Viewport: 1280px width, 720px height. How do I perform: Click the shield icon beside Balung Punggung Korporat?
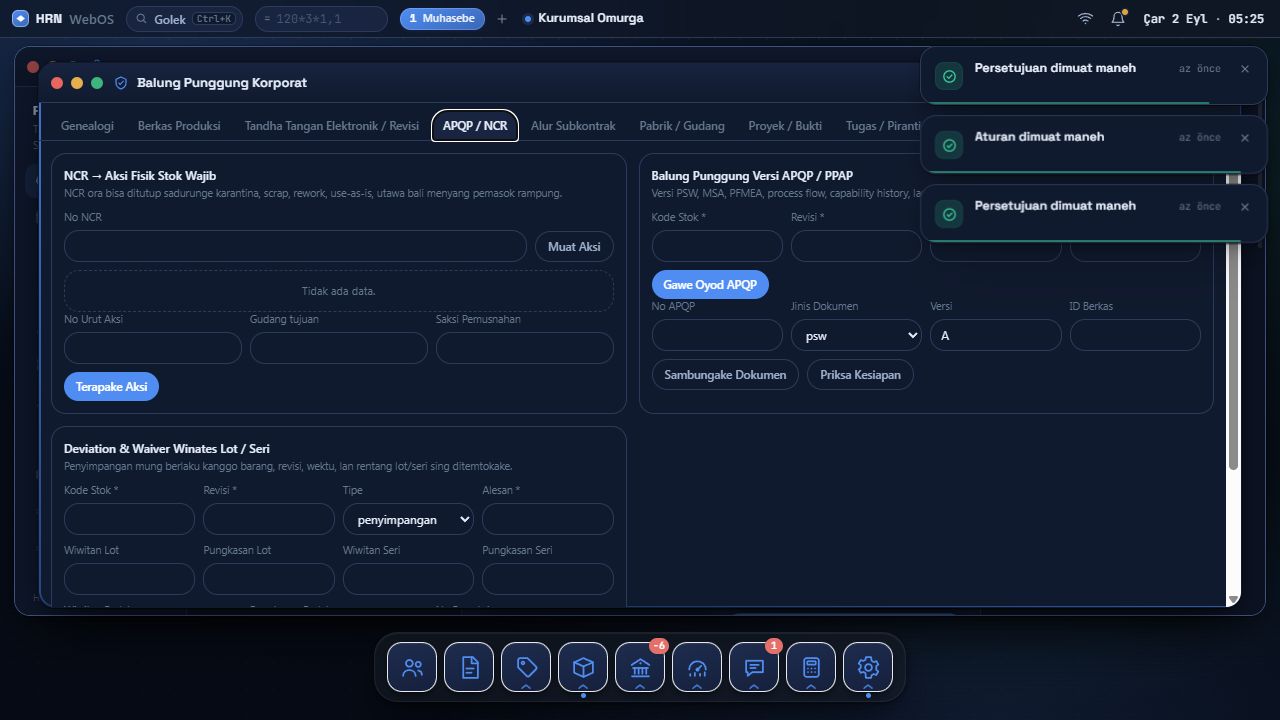tap(121, 83)
